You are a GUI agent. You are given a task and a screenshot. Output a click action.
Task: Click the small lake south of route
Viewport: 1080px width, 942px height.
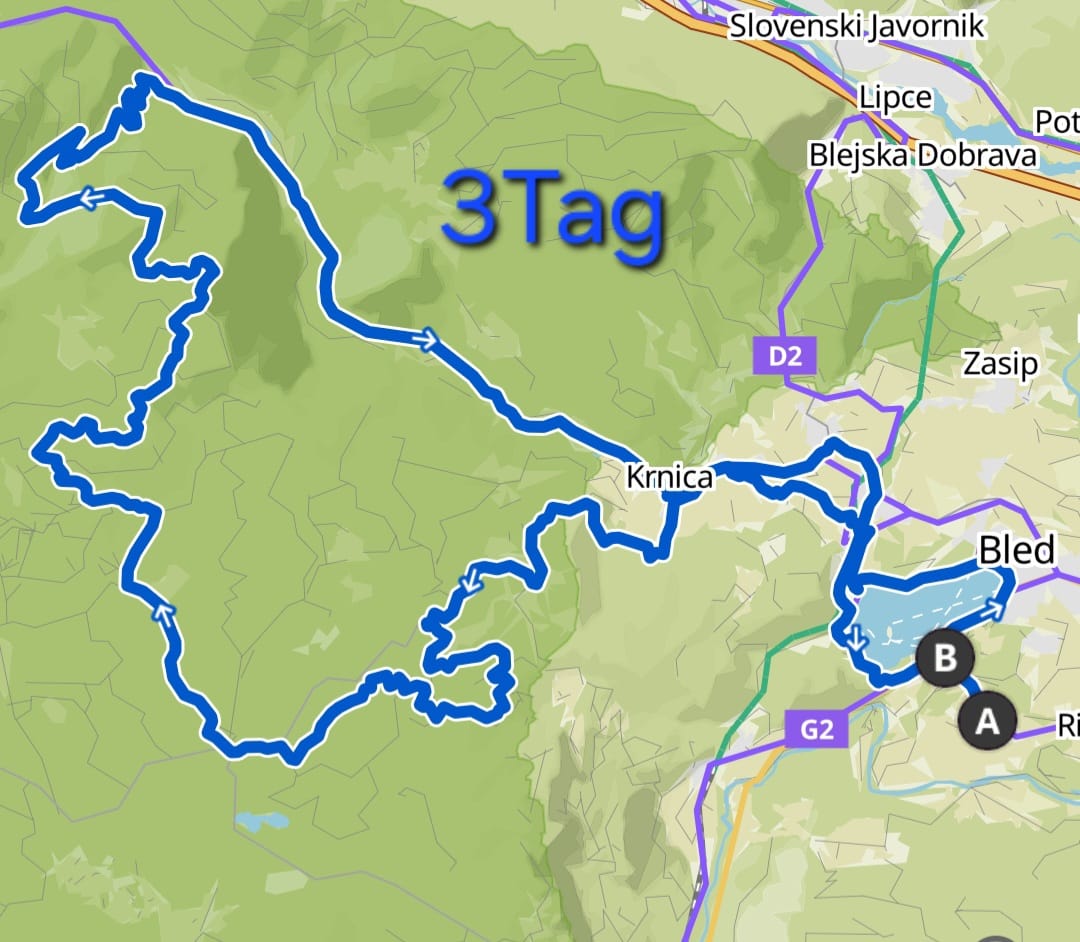[x=261, y=821]
